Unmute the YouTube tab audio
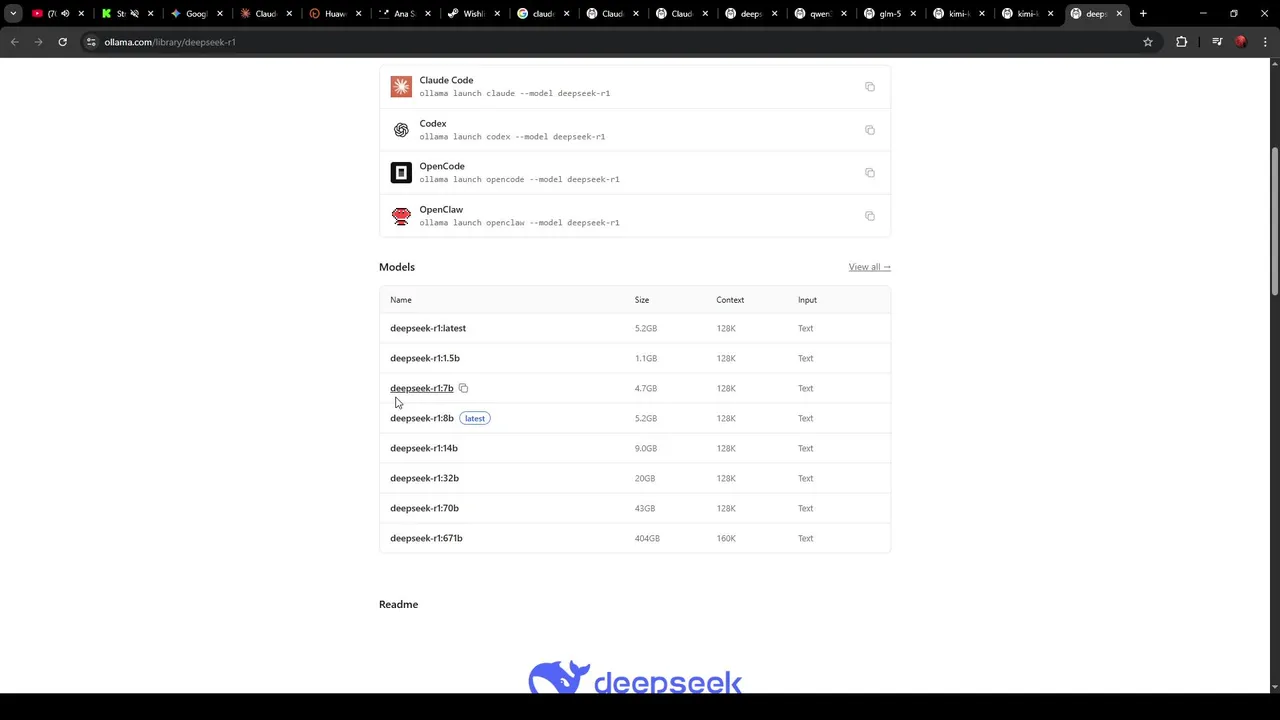 tap(65, 14)
